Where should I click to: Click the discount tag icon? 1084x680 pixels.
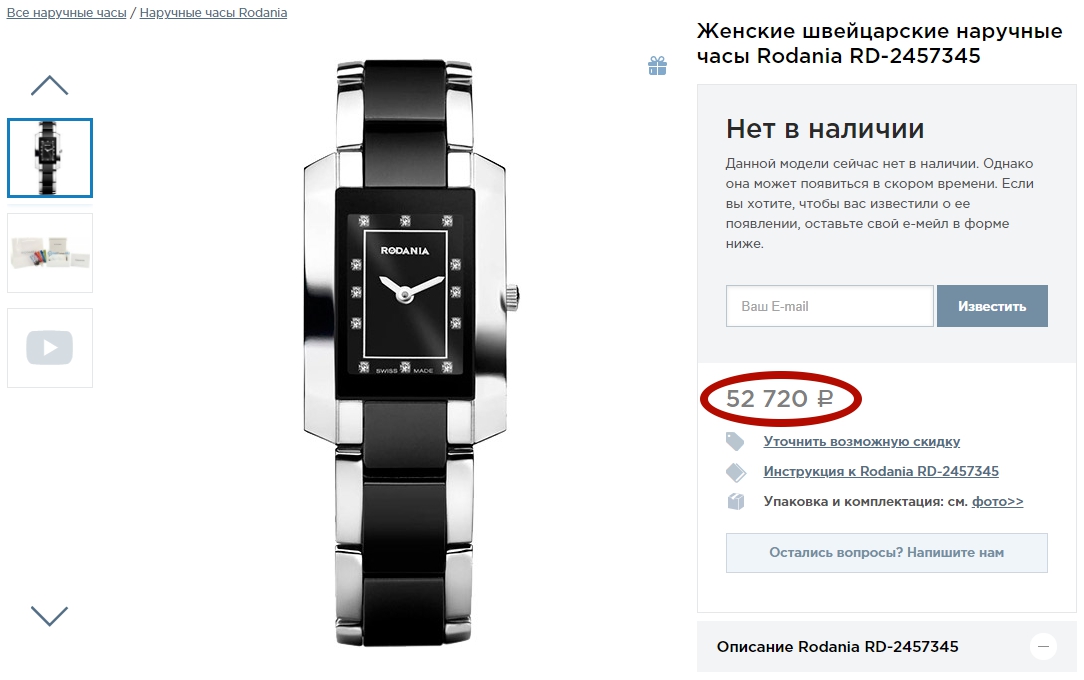(736, 441)
